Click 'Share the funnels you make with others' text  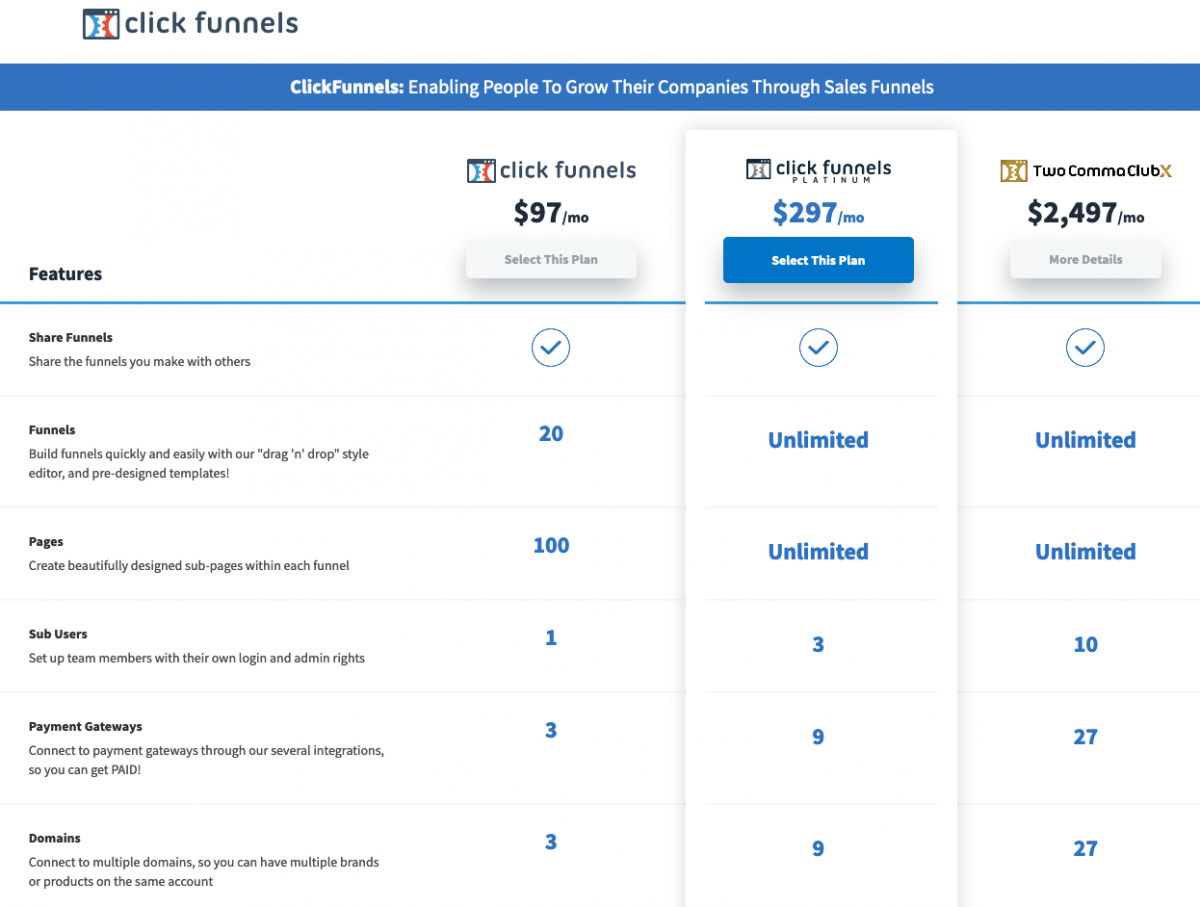point(140,362)
